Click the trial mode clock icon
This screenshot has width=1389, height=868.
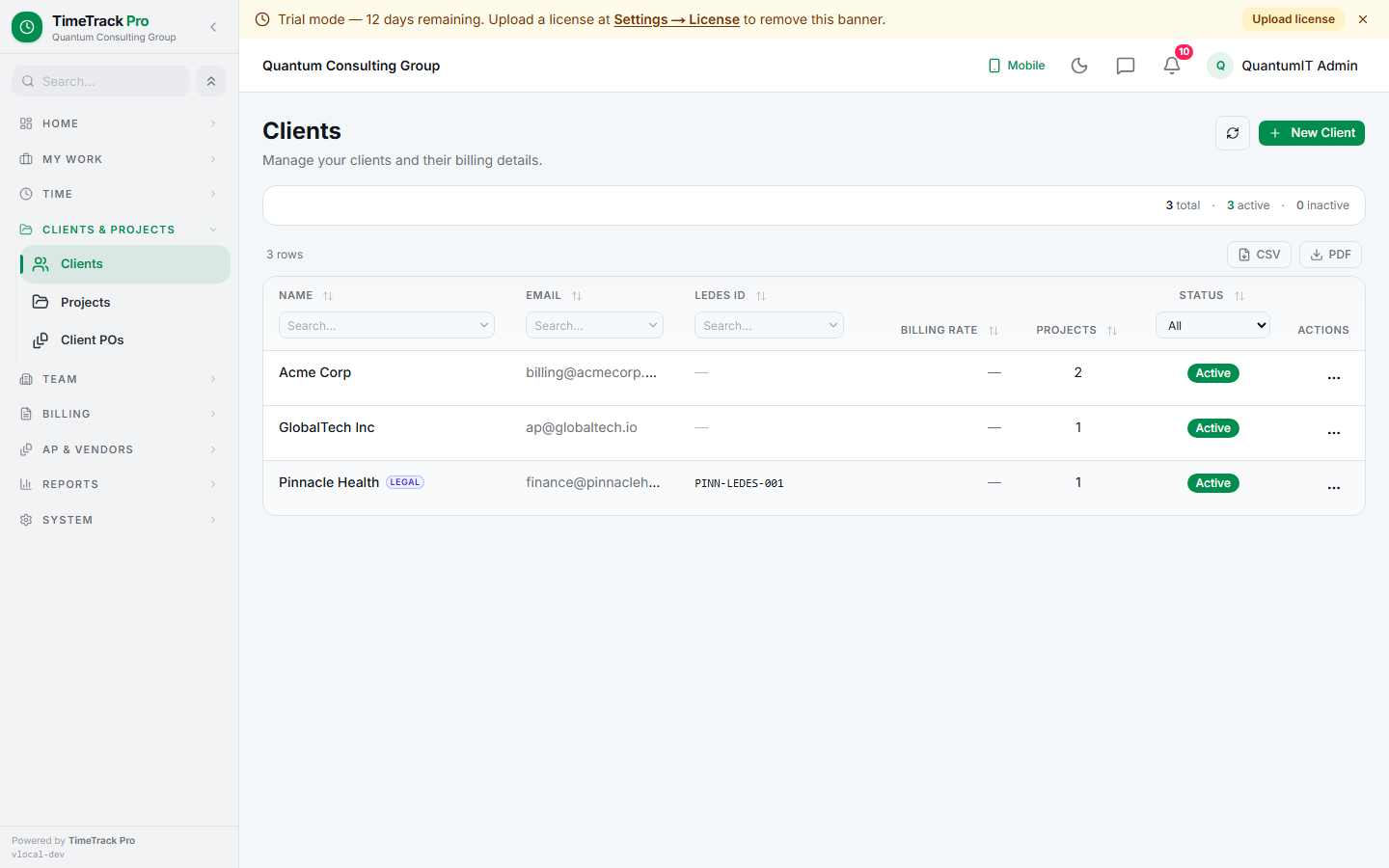click(x=262, y=19)
